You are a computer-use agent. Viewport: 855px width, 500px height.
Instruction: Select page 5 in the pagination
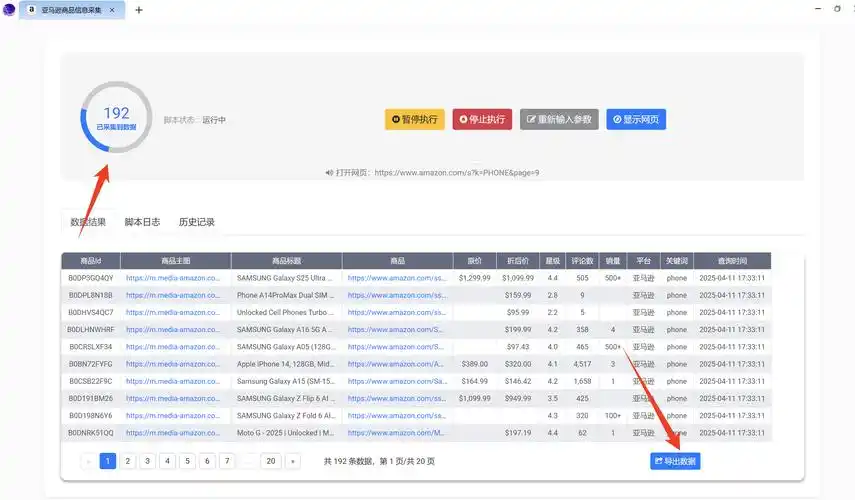(187, 461)
